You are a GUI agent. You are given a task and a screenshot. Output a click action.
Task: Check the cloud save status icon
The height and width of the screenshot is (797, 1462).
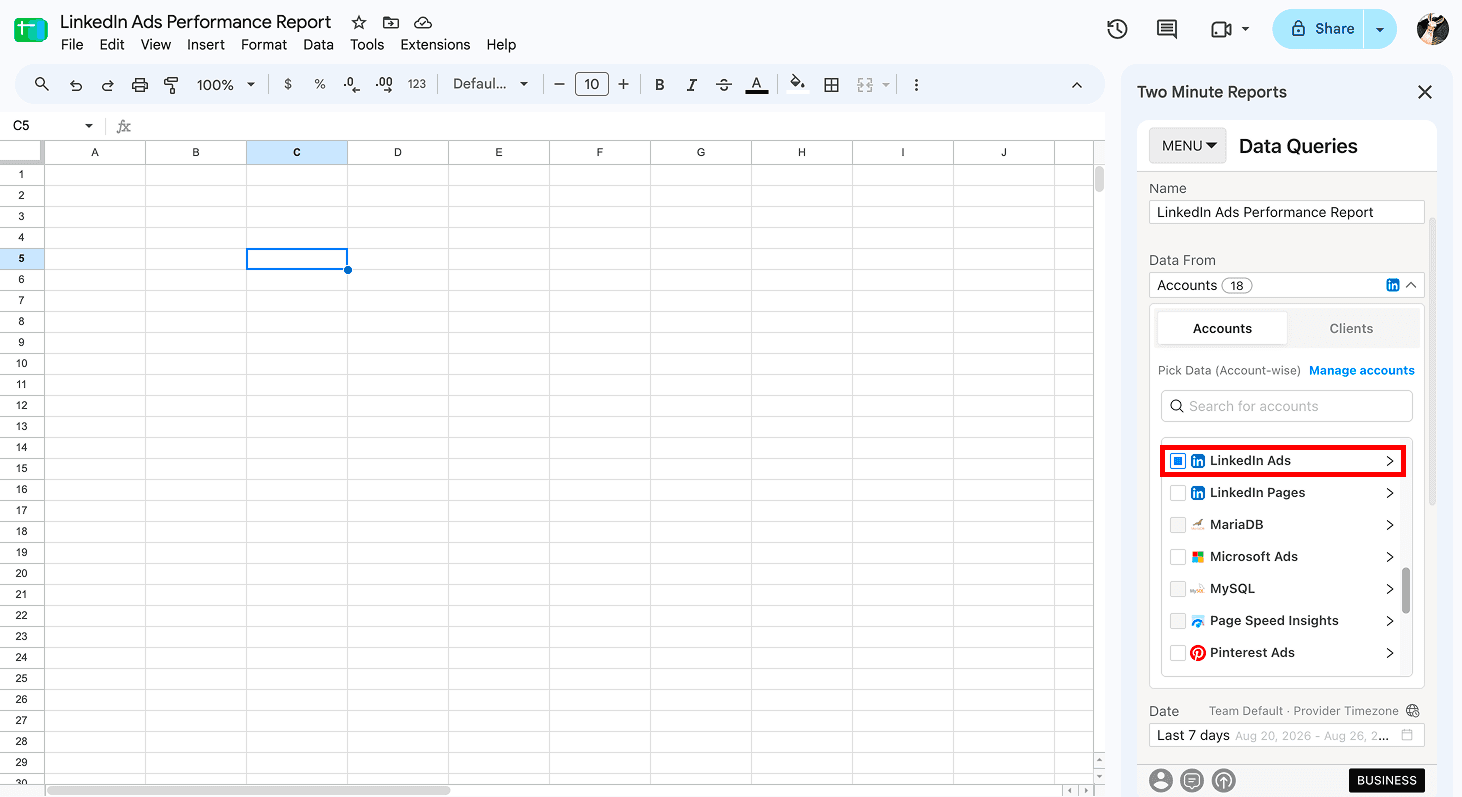click(x=422, y=22)
